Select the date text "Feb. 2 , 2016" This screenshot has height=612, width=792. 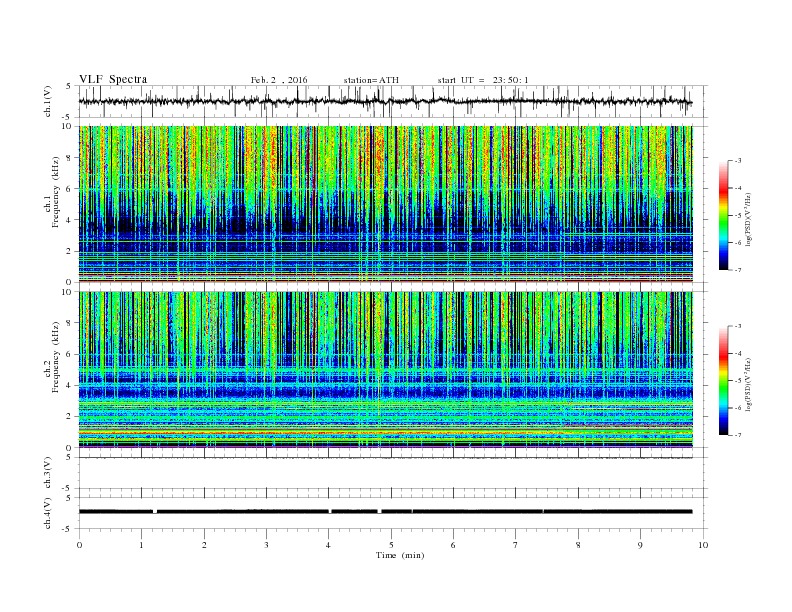[x=279, y=80]
